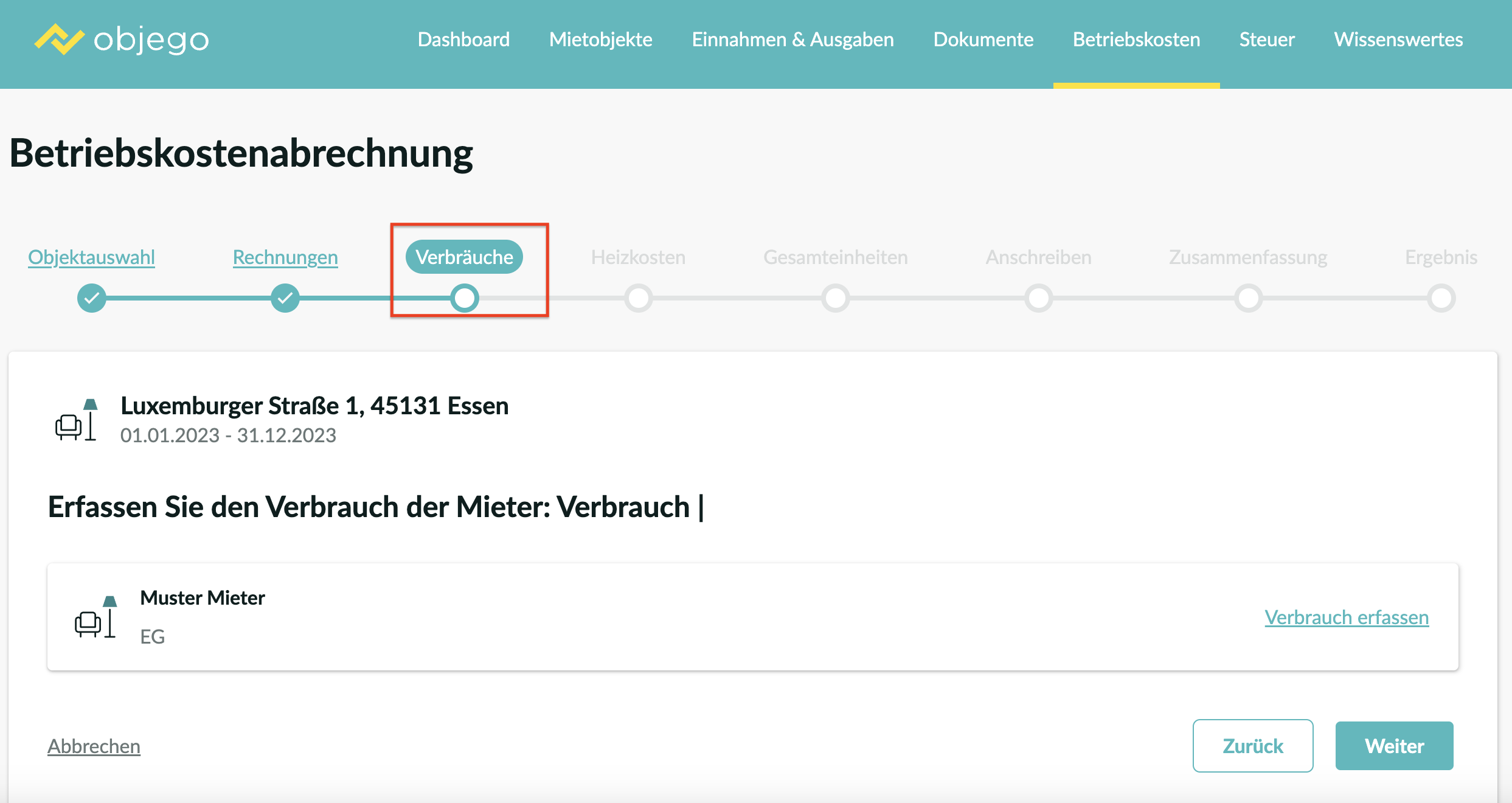This screenshot has width=1512, height=803.
Task: Click the Heizkosten step circle
Action: [x=639, y=298]
